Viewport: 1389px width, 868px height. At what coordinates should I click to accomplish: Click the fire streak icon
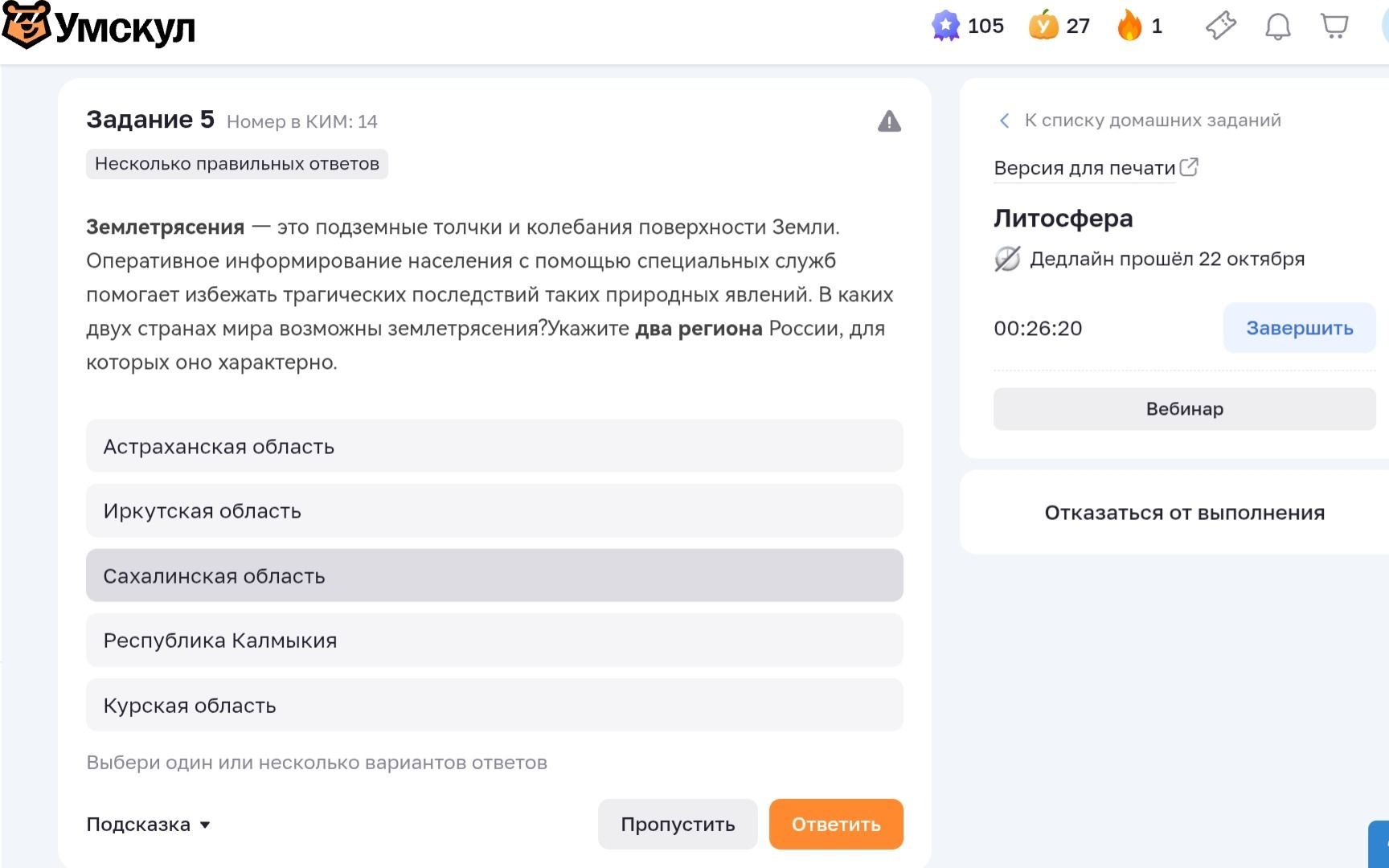point(1129,26)
